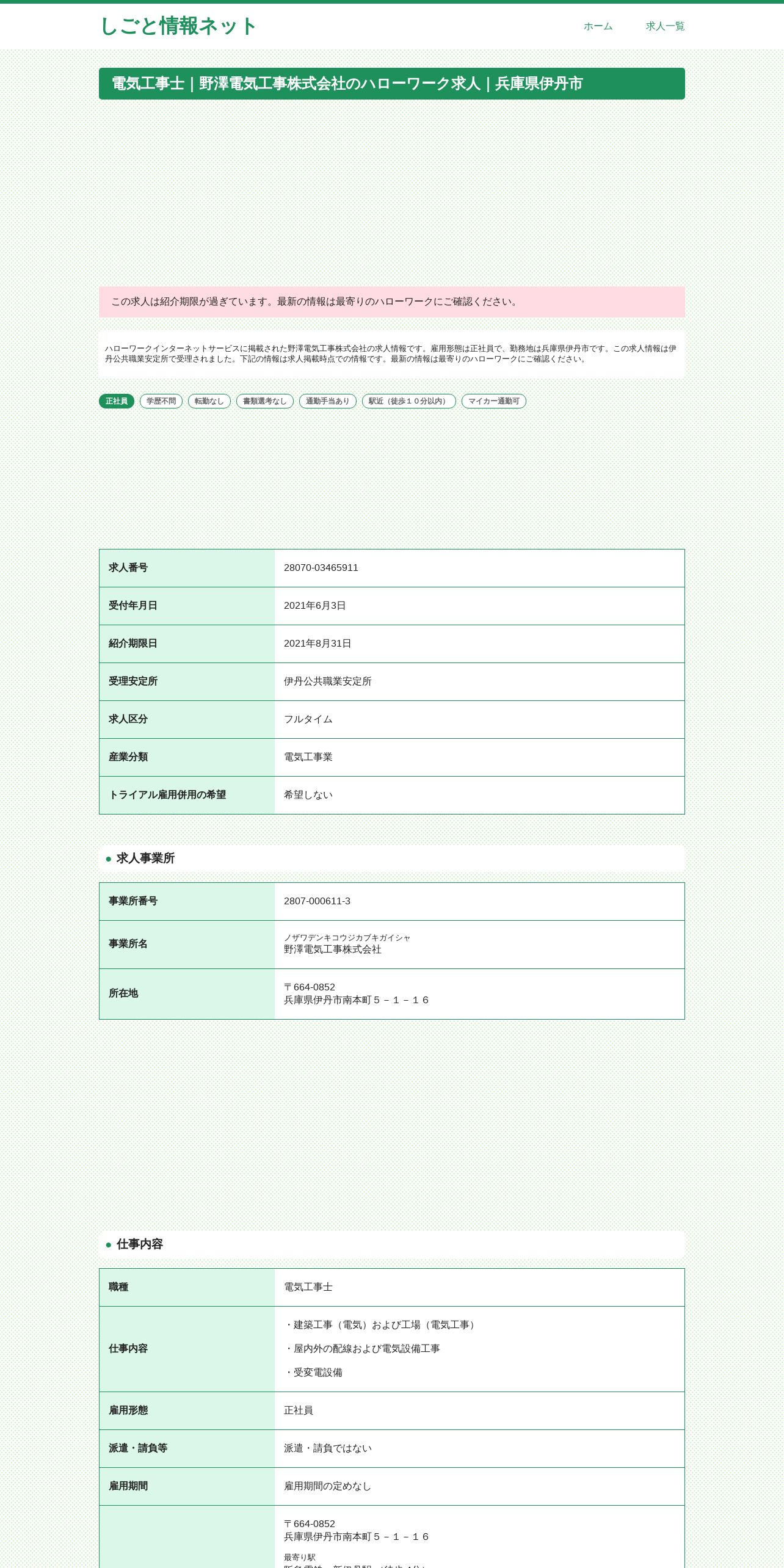784x1568 pixels.
Task: Select the 受付年月日 label
Action: [133, 606]
